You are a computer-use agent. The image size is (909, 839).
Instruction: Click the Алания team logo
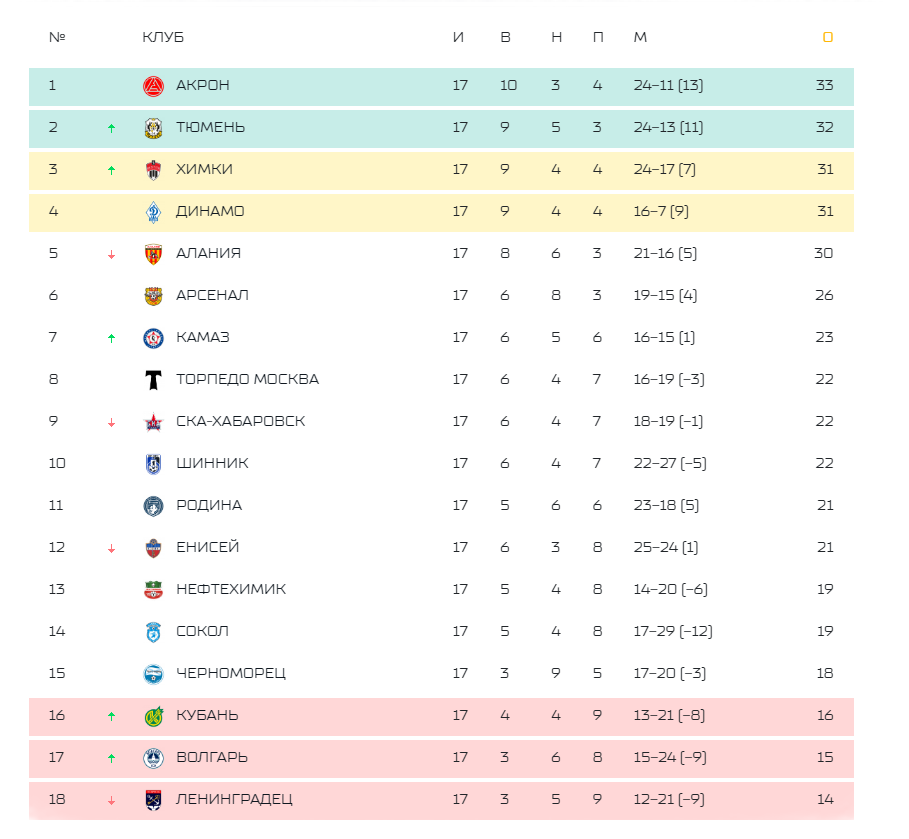(x=154, y=254)
